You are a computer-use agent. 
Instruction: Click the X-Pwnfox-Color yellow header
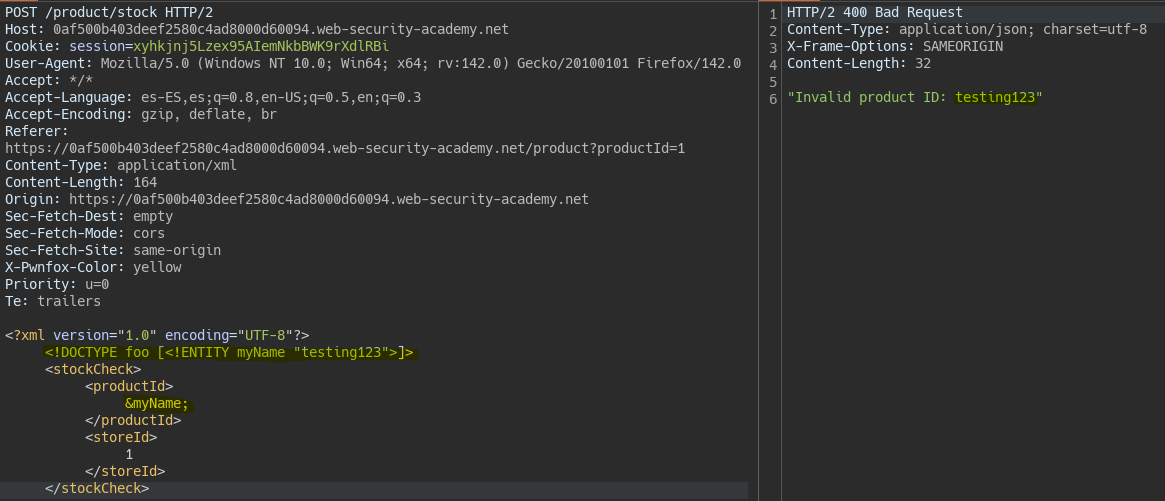[x=93, y=268]
